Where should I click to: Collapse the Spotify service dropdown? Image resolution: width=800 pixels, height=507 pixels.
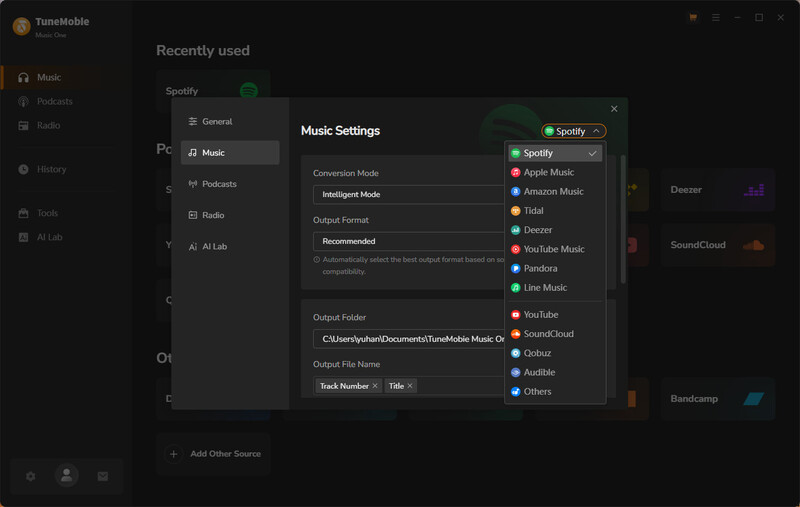pos(574,131)
